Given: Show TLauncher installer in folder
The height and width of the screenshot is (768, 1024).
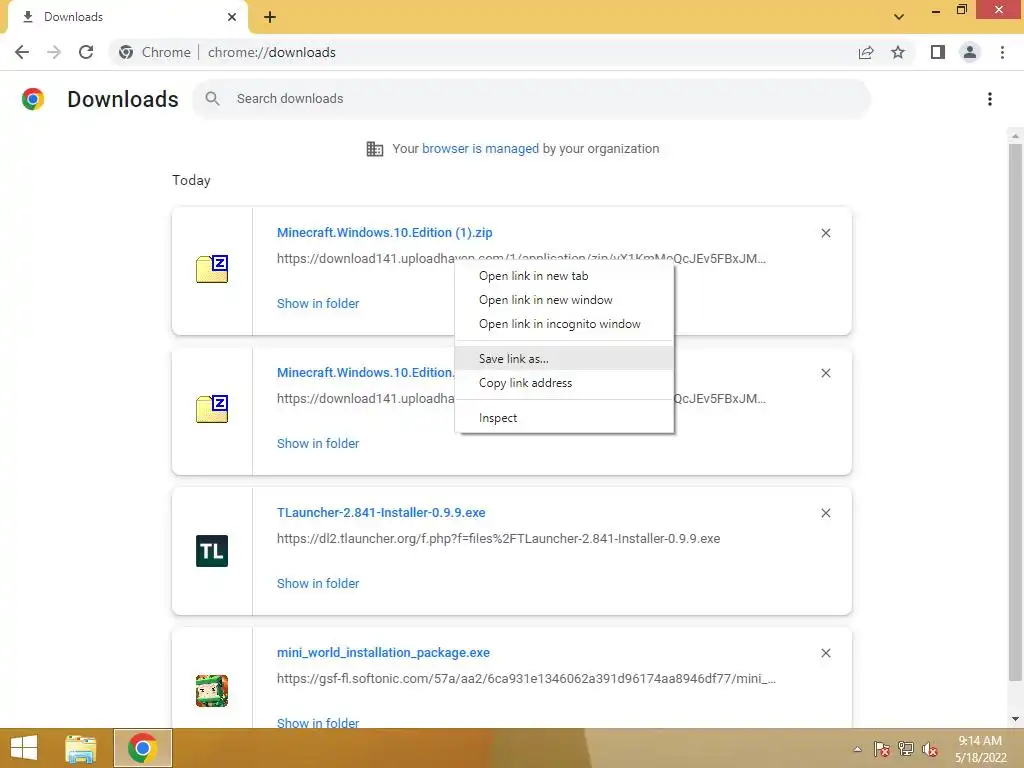Looking at the screenshot, I should pyautogui.click(x=318, y=584).
